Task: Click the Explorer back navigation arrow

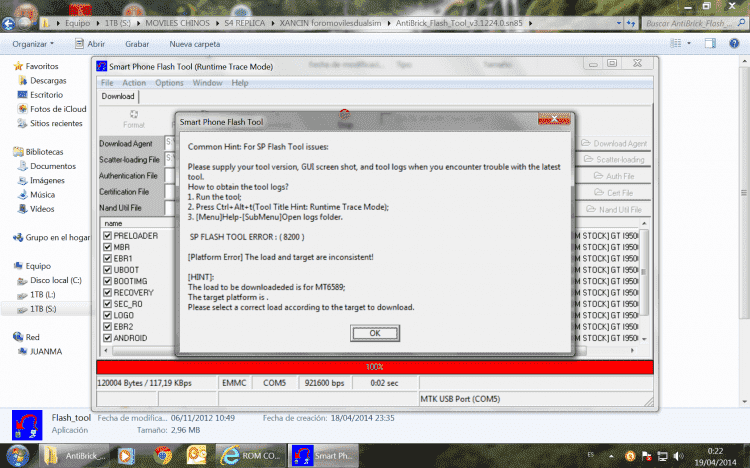Action: pos(8,23)
